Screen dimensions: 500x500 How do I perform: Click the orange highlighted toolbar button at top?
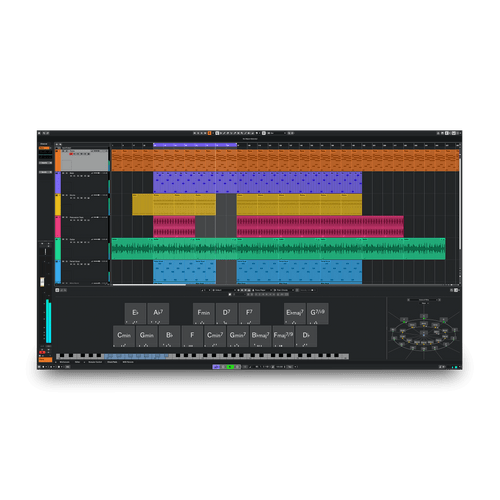210,133
